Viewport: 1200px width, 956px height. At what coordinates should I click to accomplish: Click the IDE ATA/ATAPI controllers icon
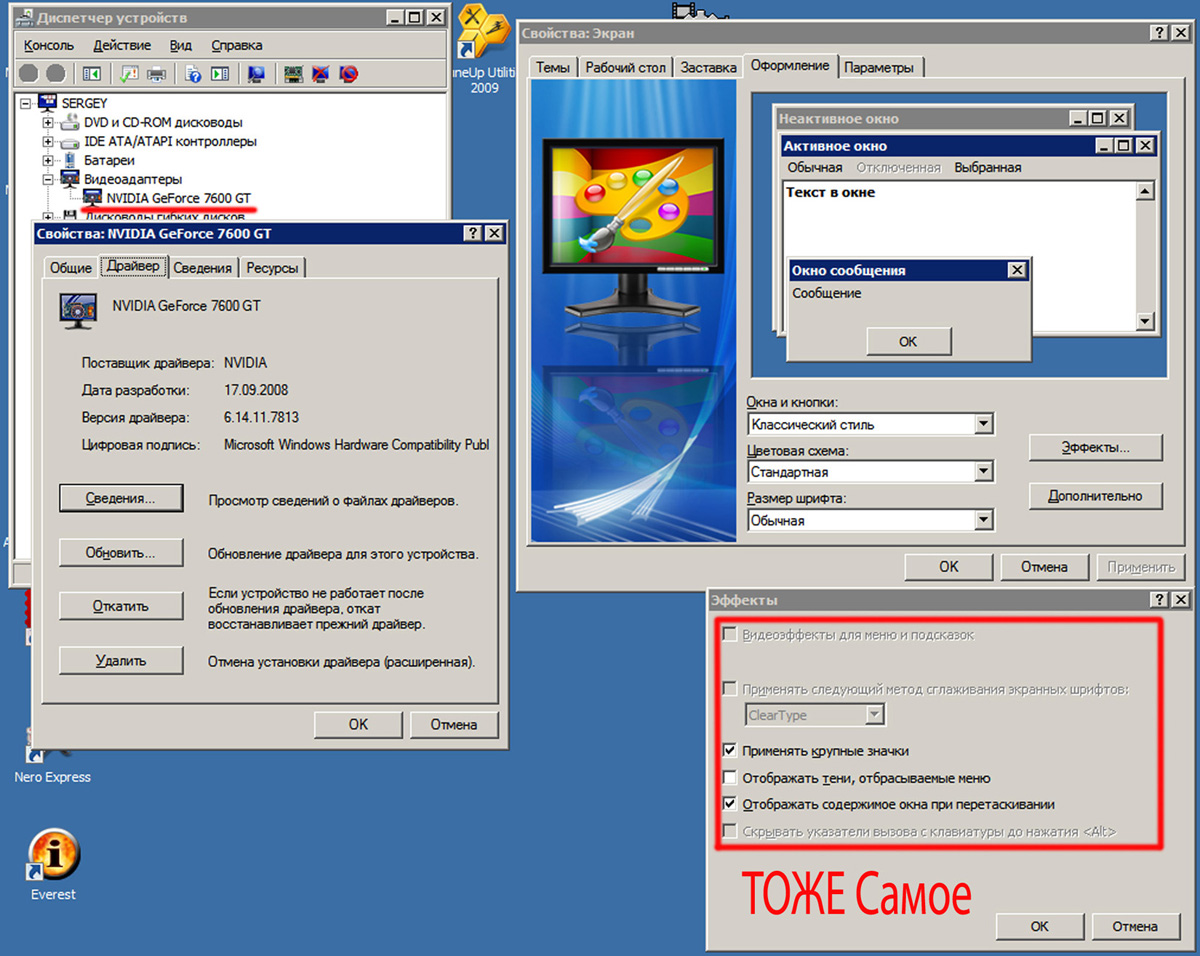69,141
